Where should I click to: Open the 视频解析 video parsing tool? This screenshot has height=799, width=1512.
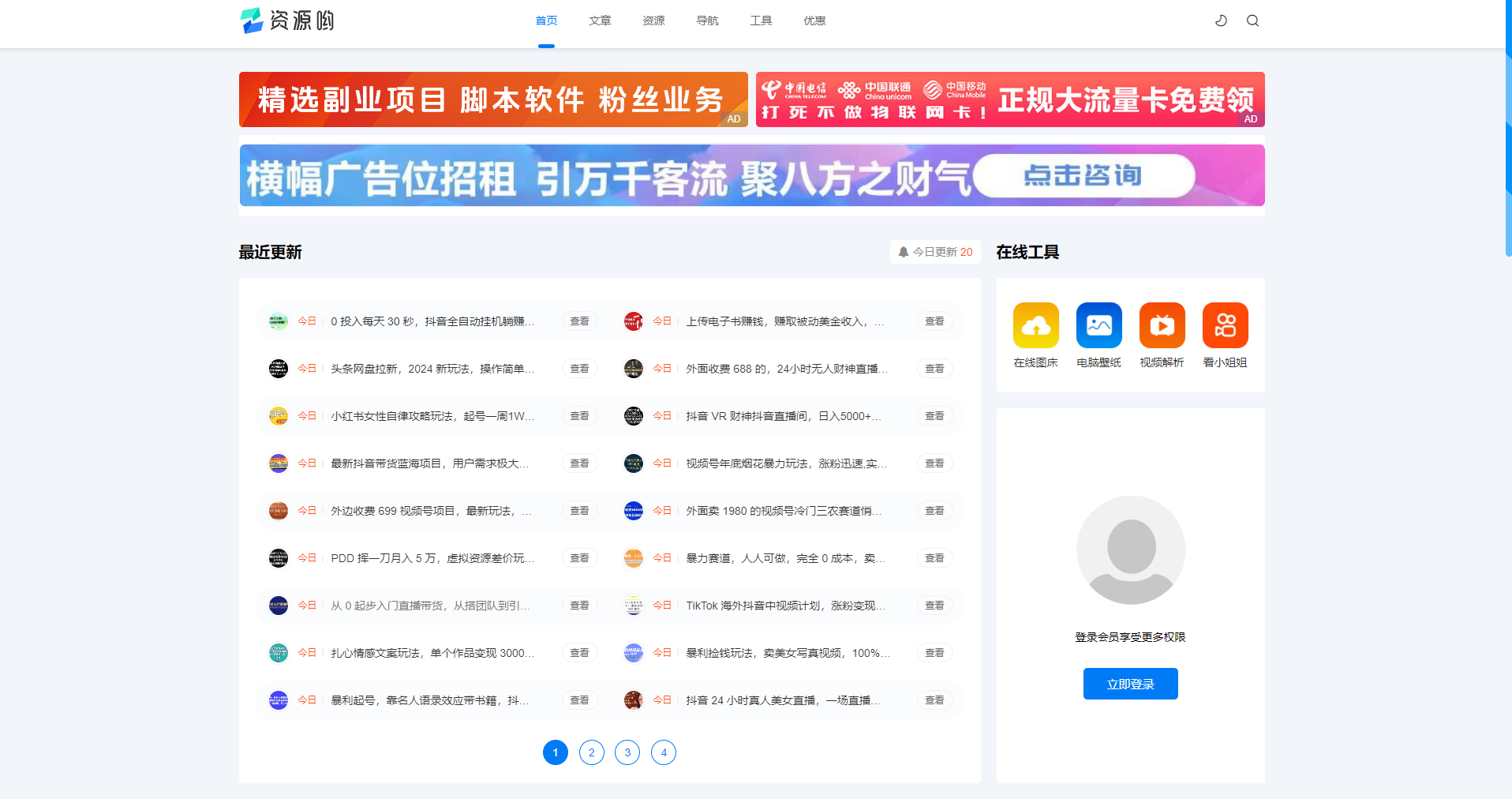click(x=1162, y=324)
